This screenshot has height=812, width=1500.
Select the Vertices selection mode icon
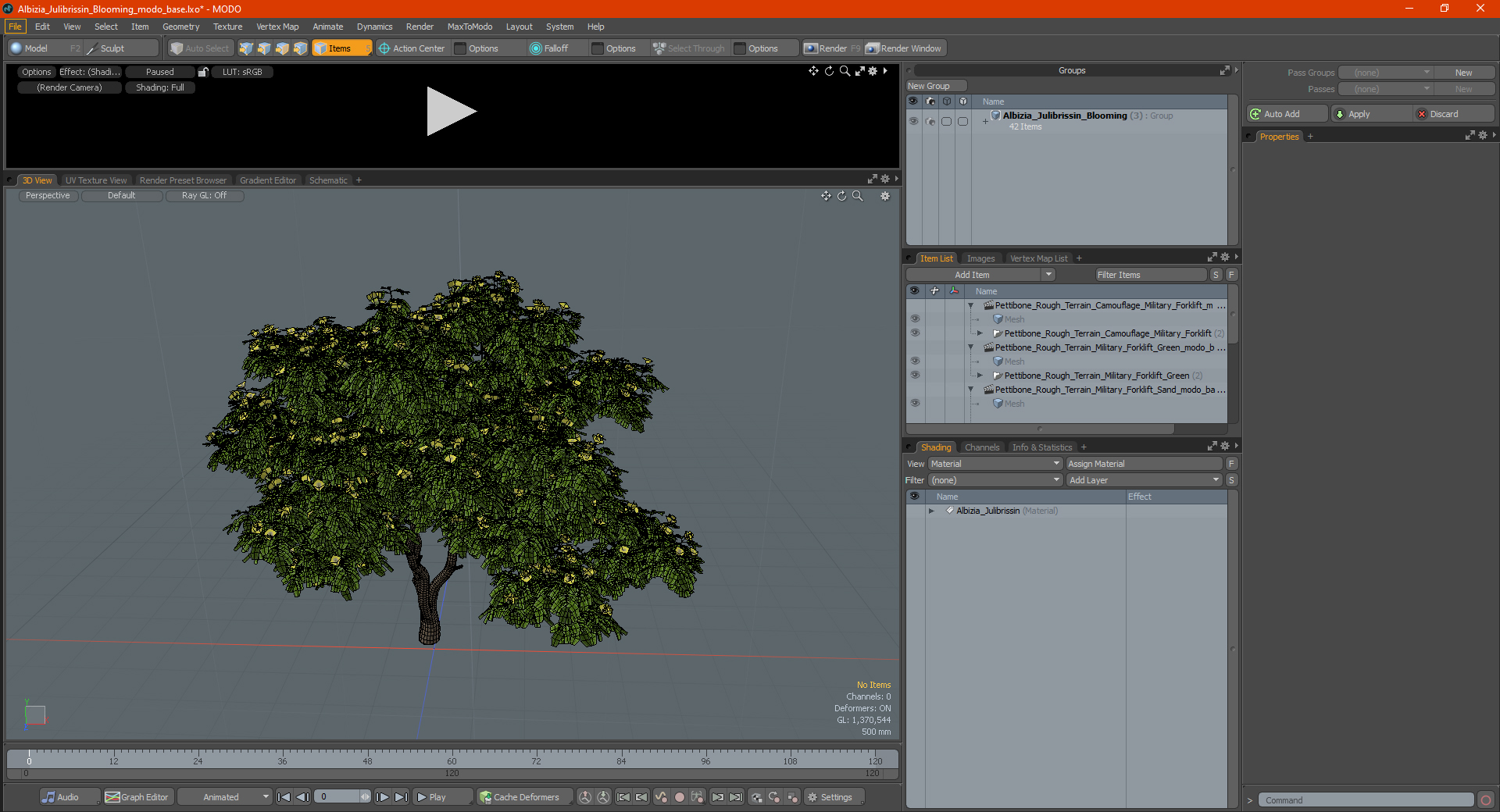point(246,48)
